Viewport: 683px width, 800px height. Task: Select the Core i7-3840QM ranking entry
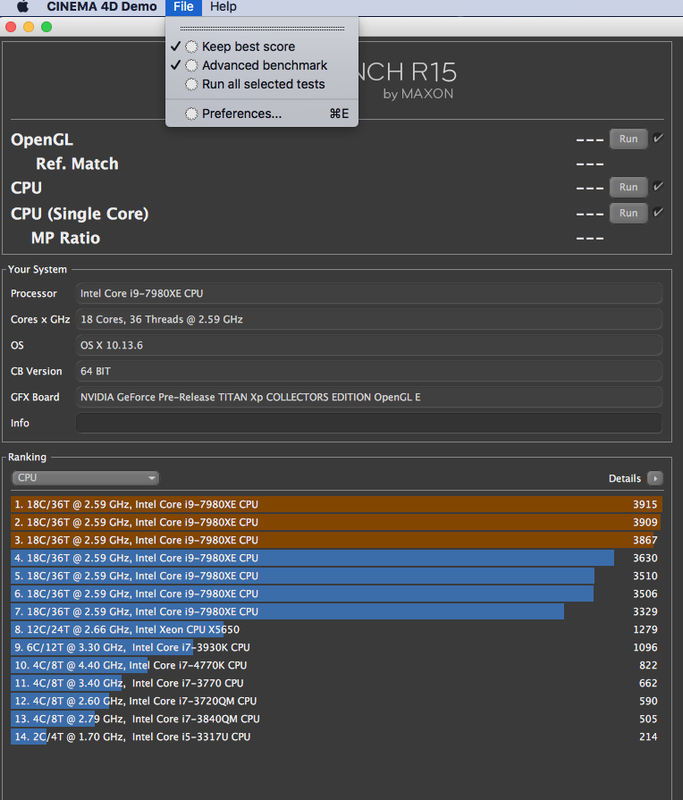pos(336,718)
